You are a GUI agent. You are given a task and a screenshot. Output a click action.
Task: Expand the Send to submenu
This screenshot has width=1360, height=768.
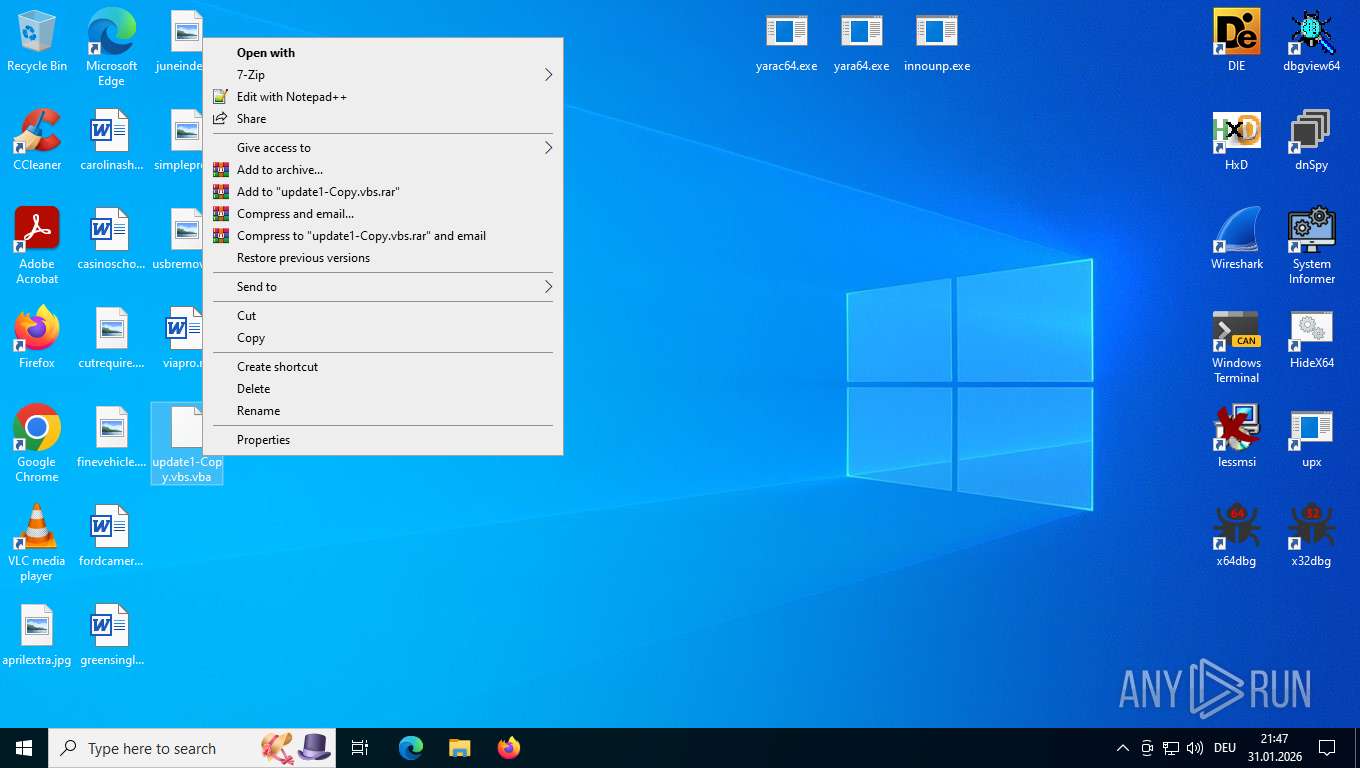click(x=383, y=287)
